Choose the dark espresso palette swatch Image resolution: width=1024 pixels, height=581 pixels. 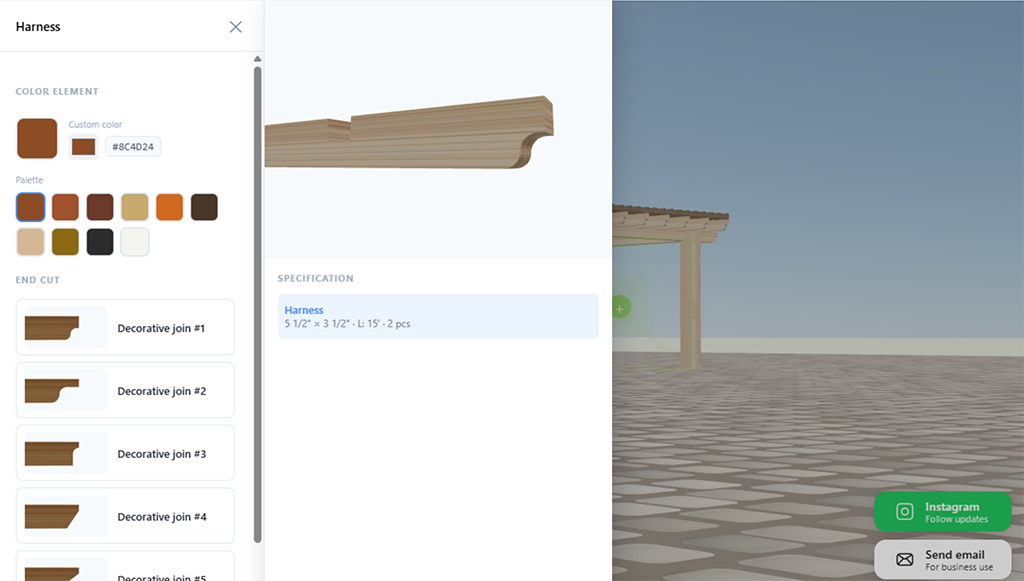(204, 208)
